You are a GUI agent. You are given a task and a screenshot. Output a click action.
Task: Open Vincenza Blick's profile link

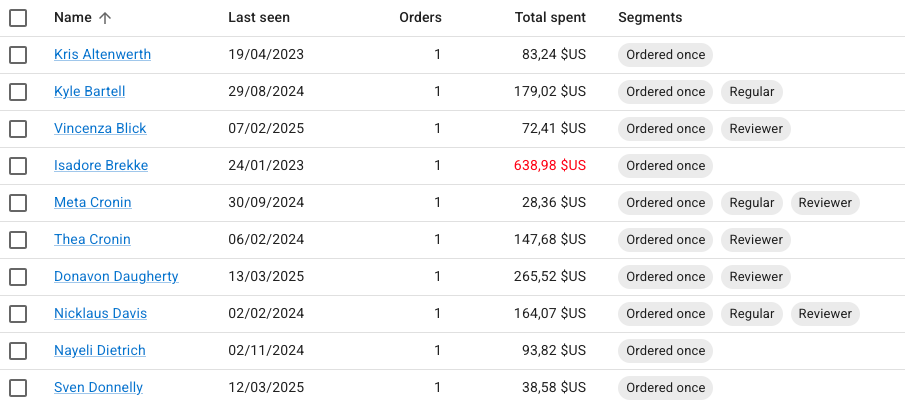100,129
